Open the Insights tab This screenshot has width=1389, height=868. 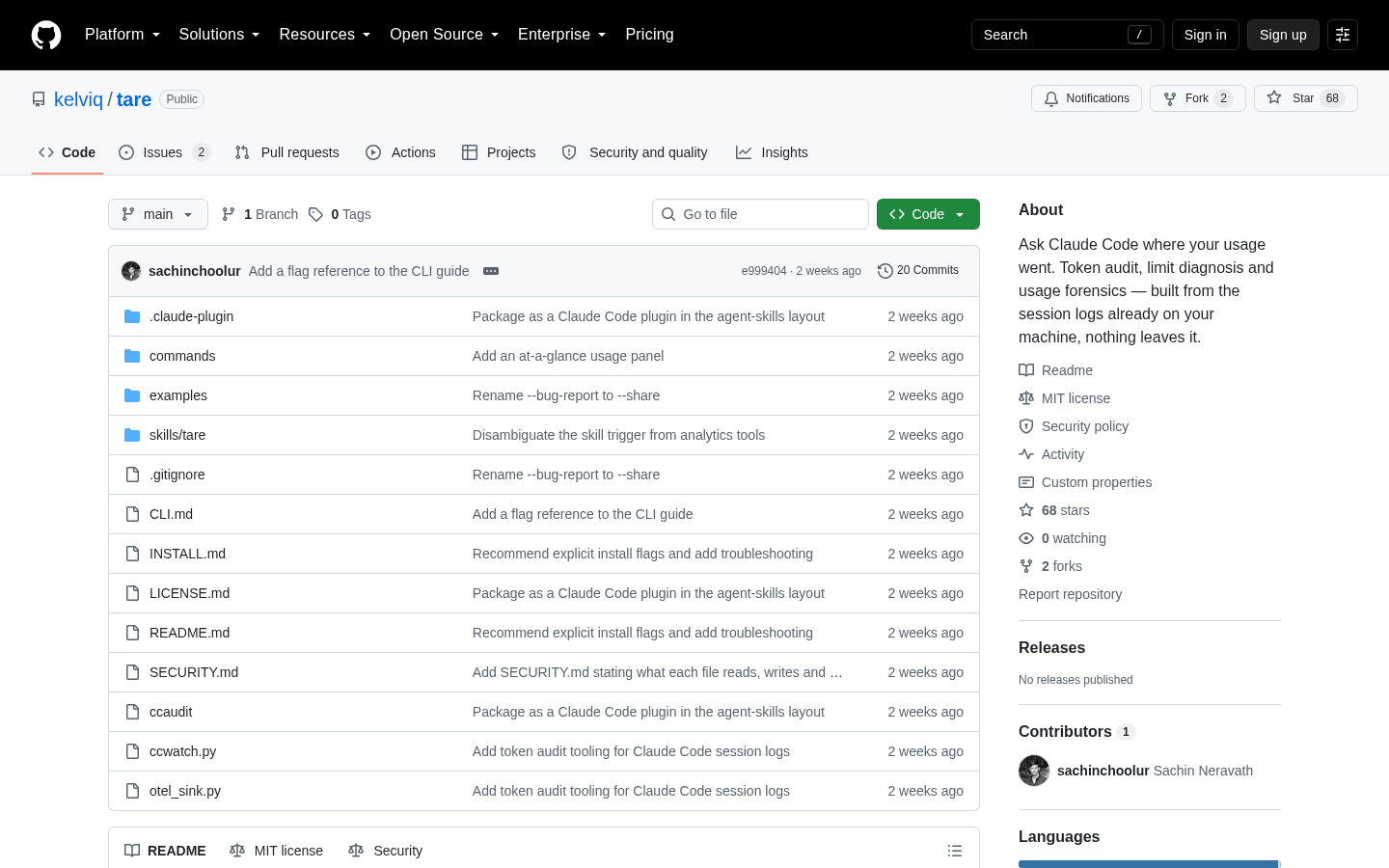[772, 152]
